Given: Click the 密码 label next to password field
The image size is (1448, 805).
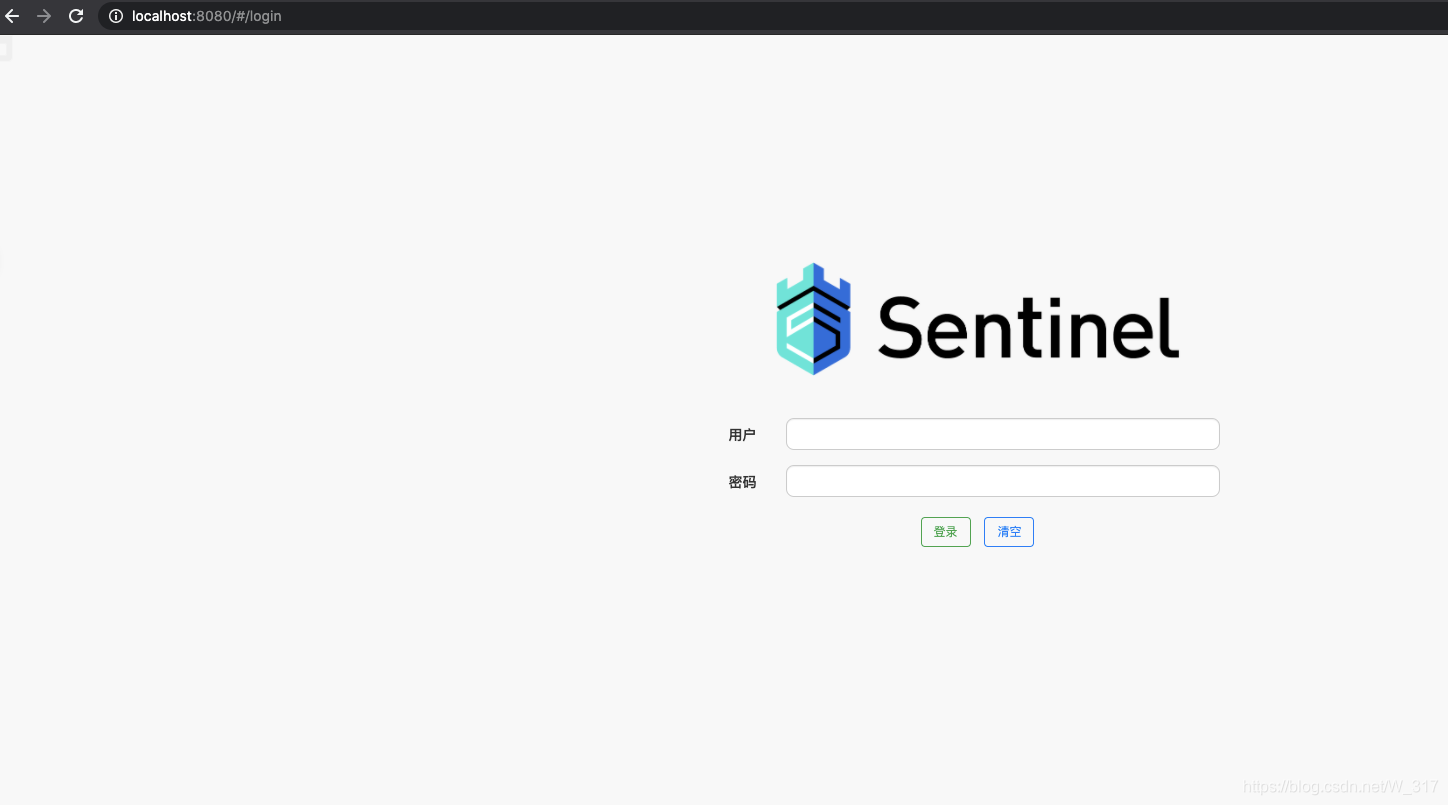Looking at the screenshot, I should (x=742, y=481).
